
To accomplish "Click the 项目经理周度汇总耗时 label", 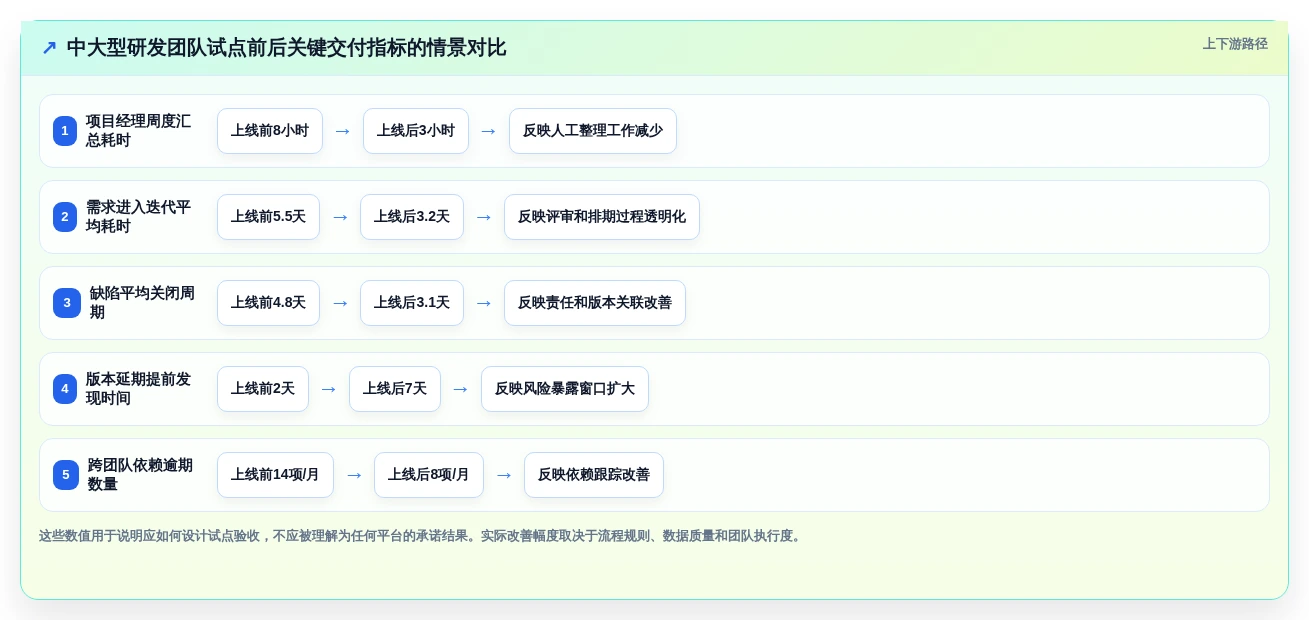I will [x=138, y=131].
